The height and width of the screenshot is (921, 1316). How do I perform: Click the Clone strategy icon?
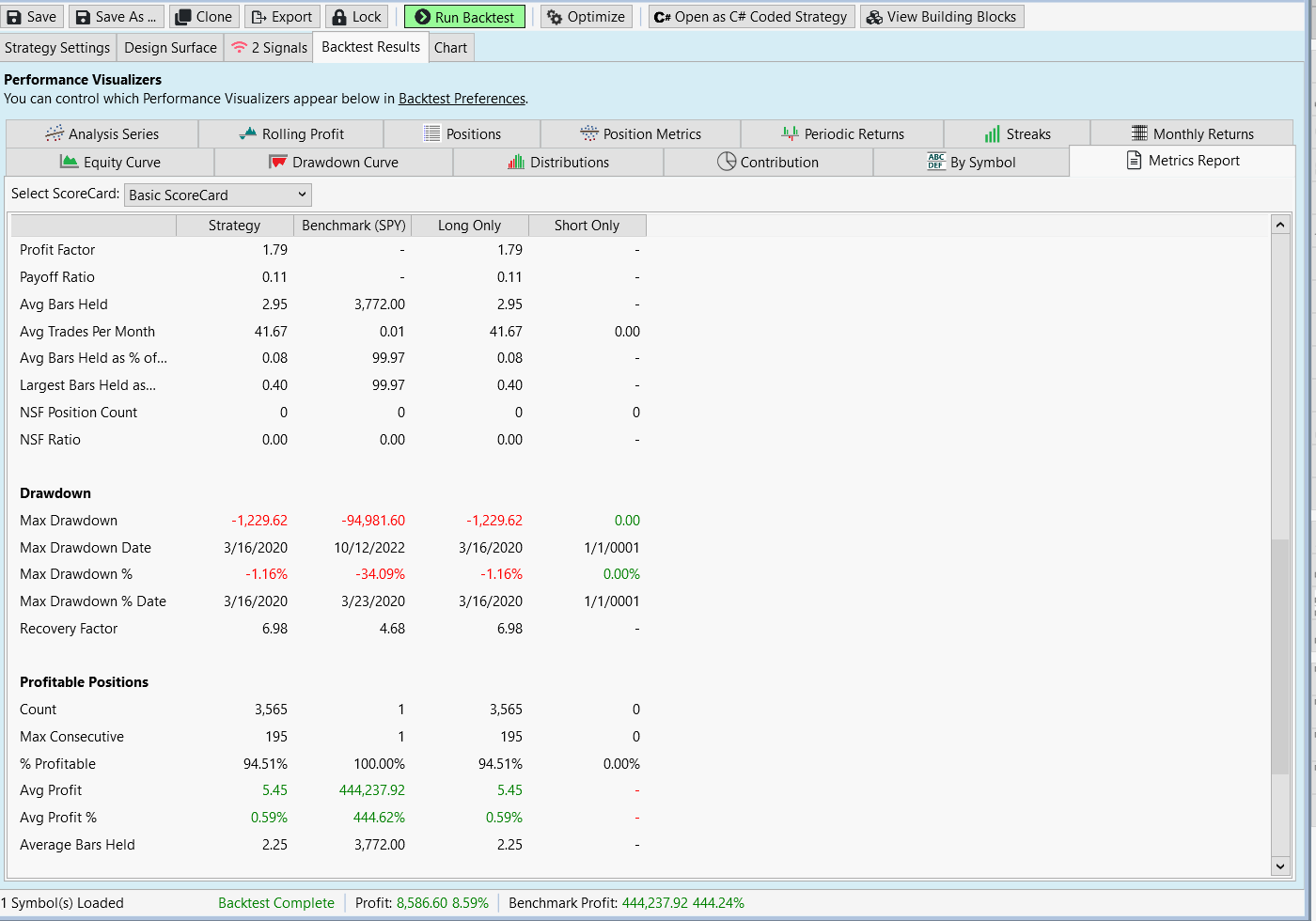click(x=182, y=17)
